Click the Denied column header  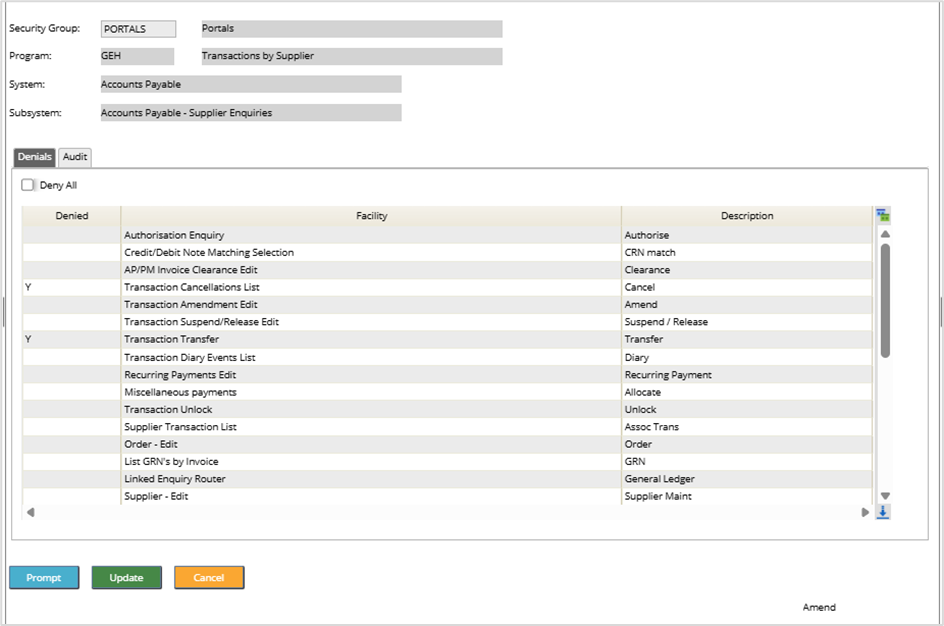(72, 216)
